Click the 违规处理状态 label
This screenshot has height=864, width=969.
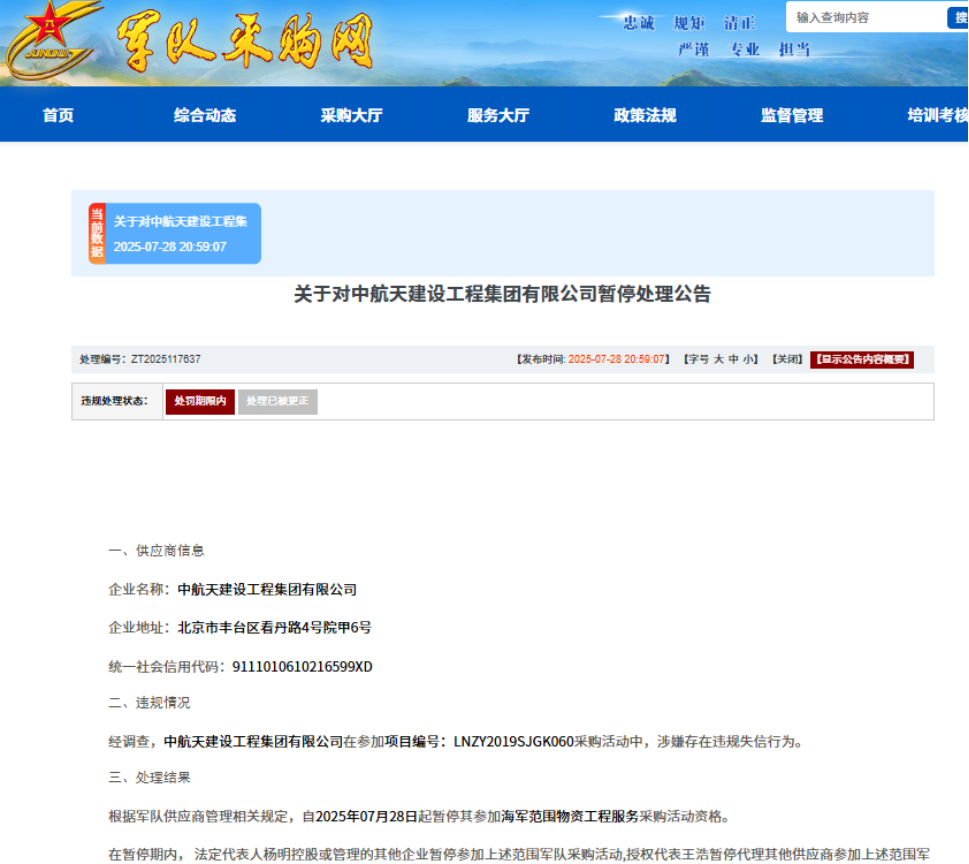[x=114, y=401]
